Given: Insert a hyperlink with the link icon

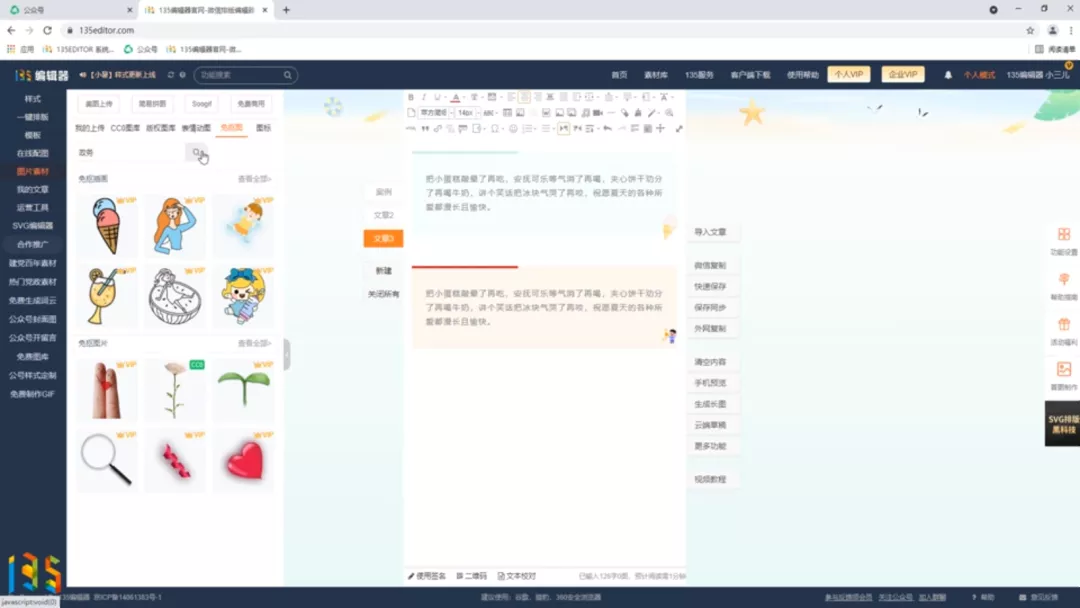Looking at the screenshot, I should (437, 129).
